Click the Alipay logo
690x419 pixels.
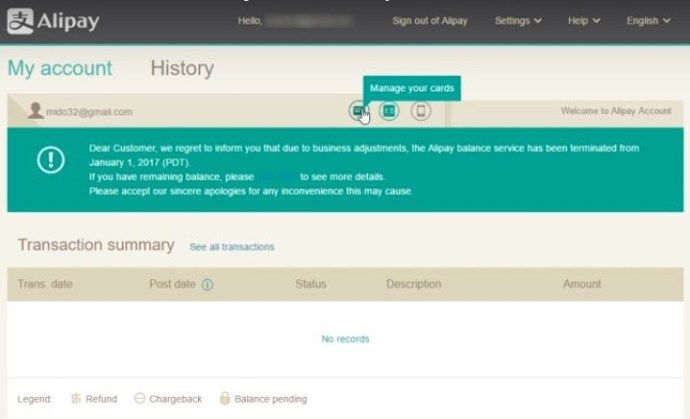[x=54, y=21]
